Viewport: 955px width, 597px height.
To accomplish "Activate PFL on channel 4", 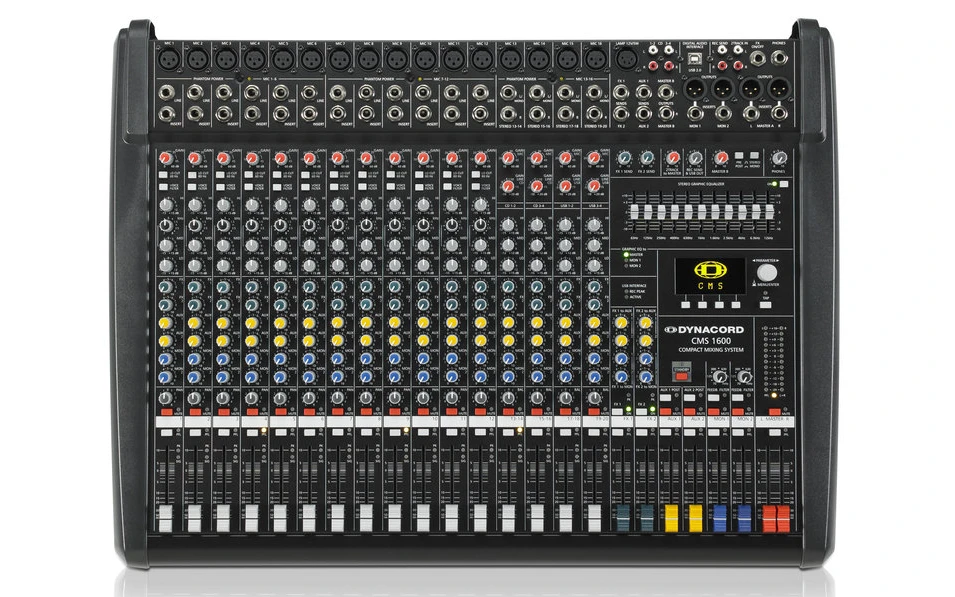I will [x=250, y=430].
